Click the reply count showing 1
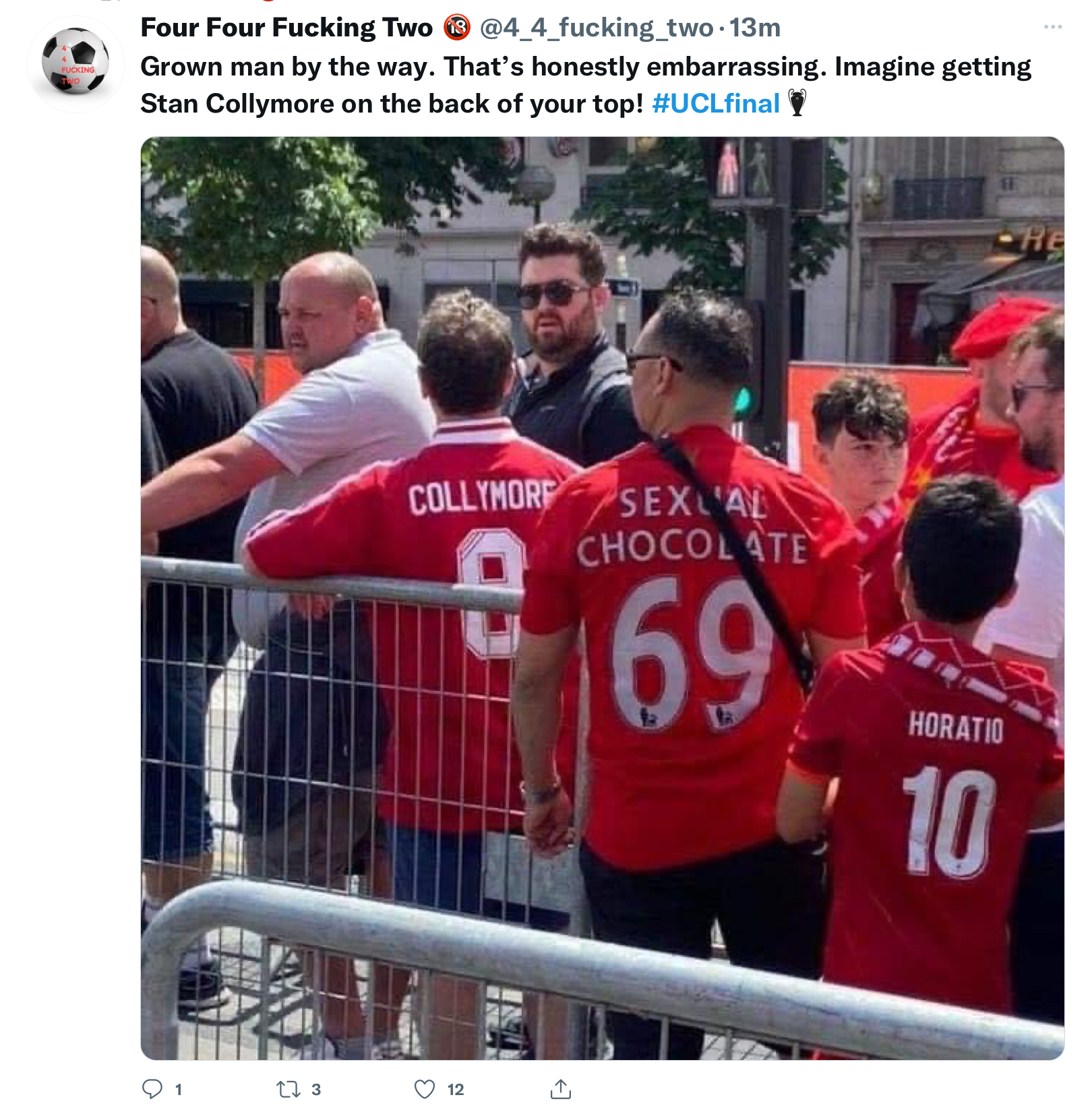1092x1118 pixels. click(179, 1090)
